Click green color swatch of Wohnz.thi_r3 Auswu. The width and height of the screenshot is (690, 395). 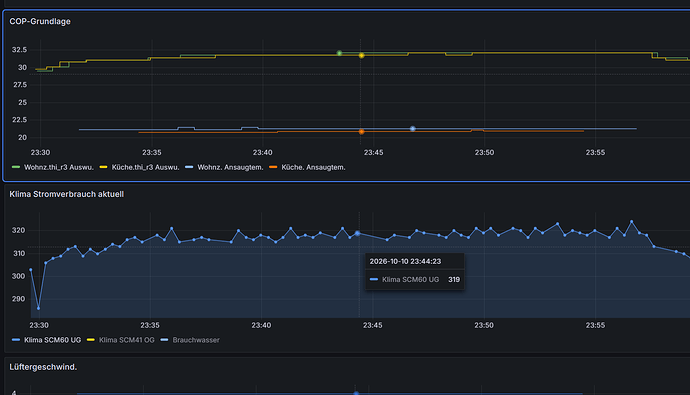coord(16,167)
